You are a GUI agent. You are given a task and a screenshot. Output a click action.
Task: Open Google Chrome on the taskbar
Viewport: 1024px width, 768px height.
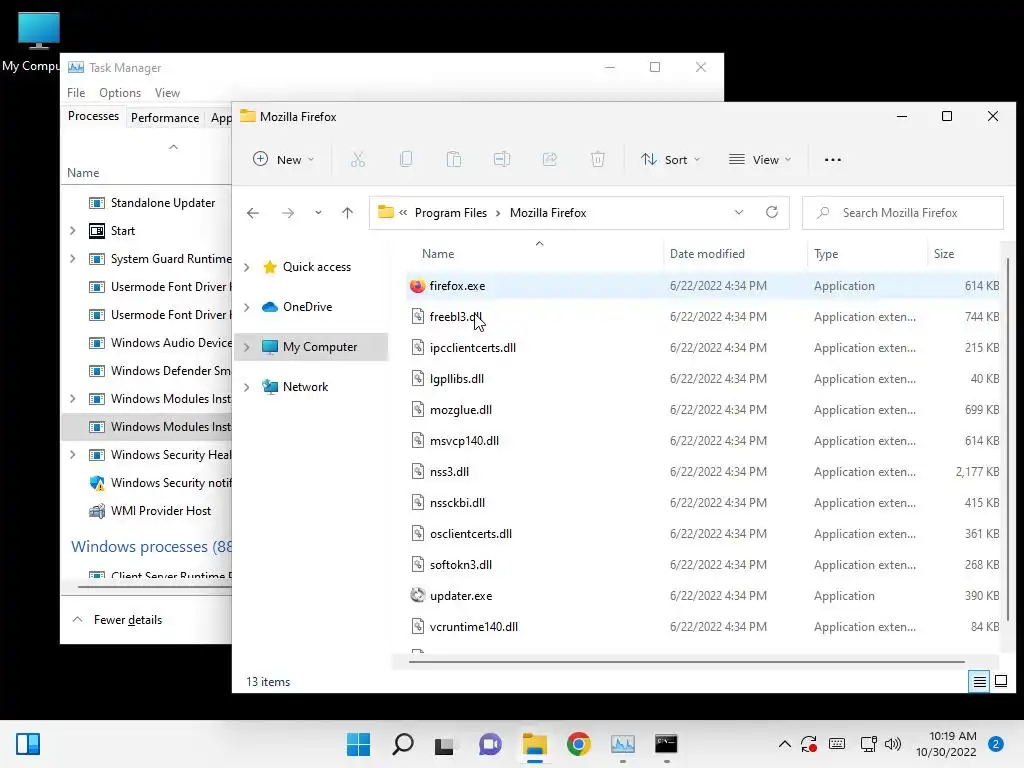coord(579,744)
